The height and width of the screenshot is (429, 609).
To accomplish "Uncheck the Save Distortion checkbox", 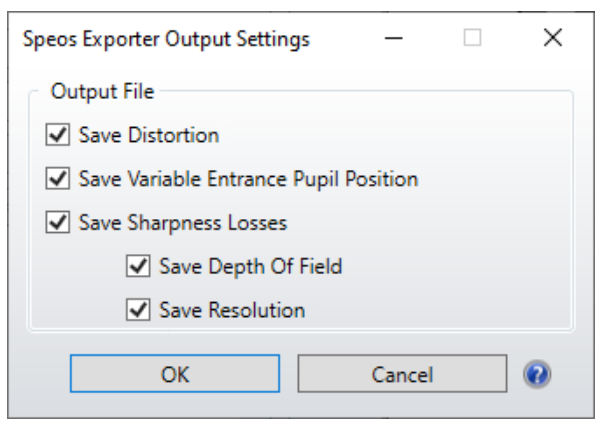I will [58, 135].
